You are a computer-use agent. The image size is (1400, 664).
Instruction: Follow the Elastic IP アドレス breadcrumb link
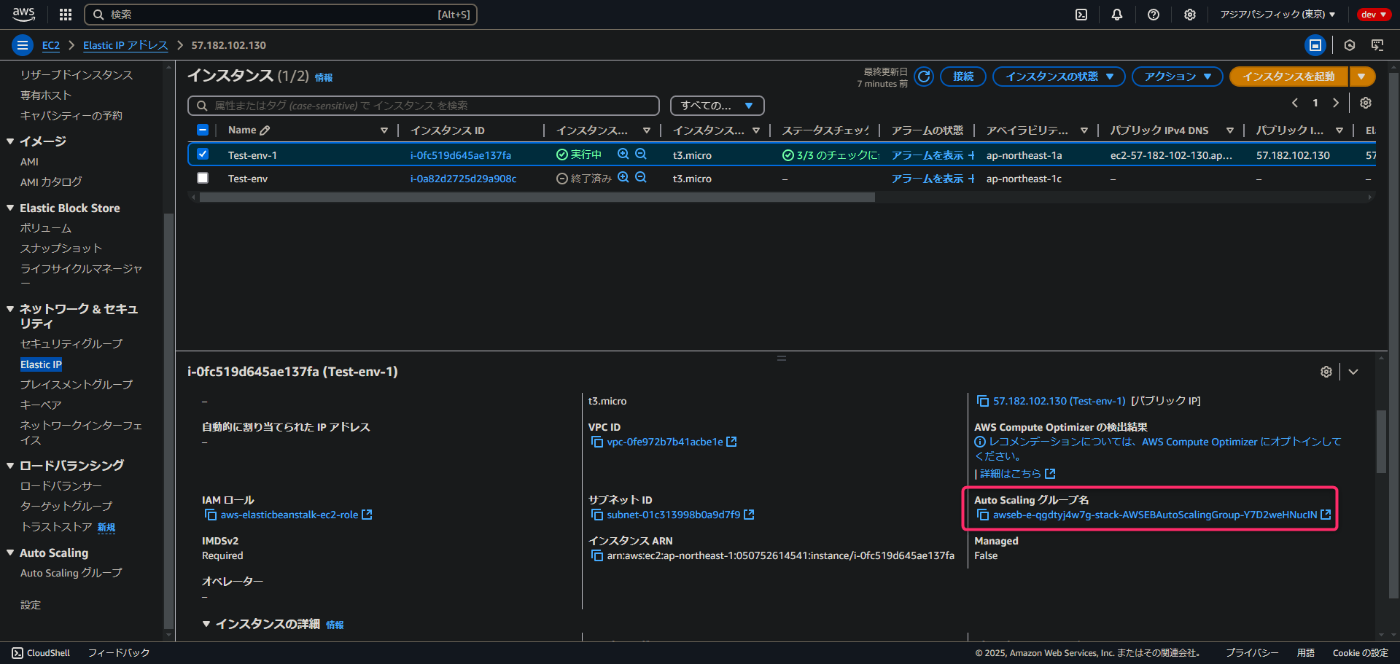tap(125, 46)
